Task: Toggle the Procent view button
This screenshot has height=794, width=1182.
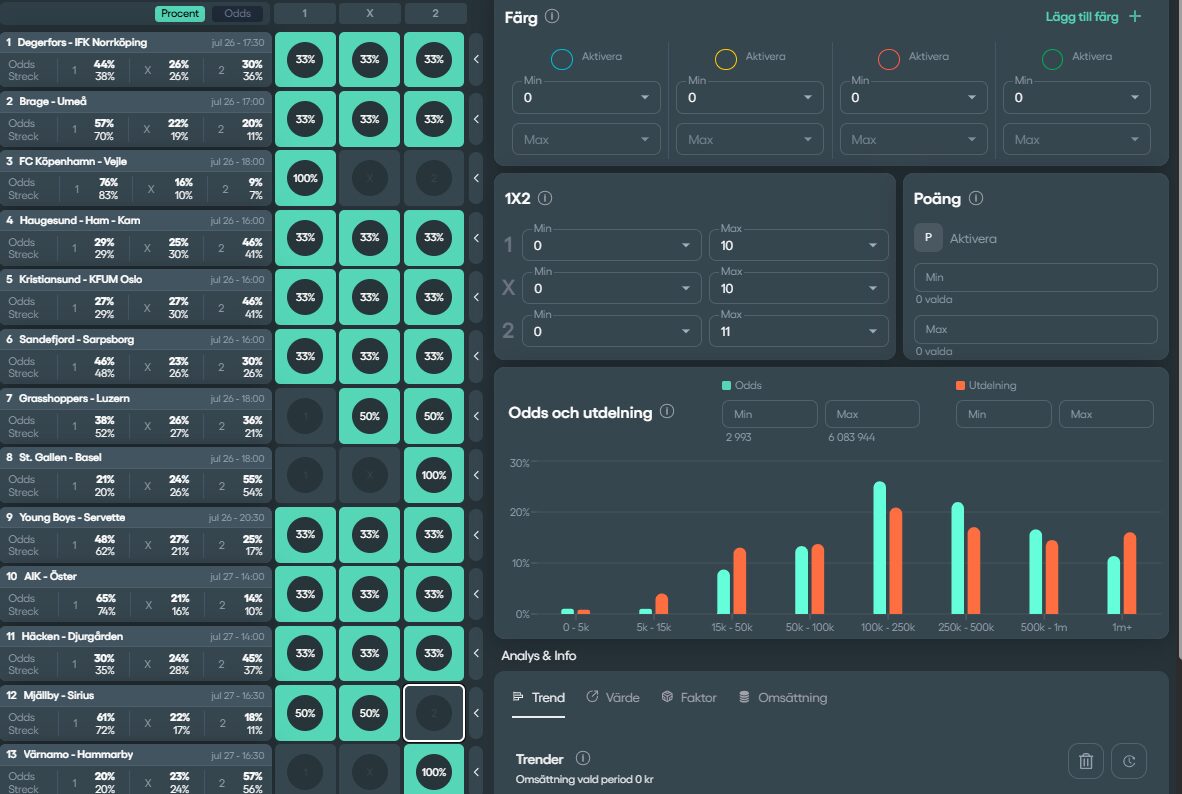Action: [180, 14]
